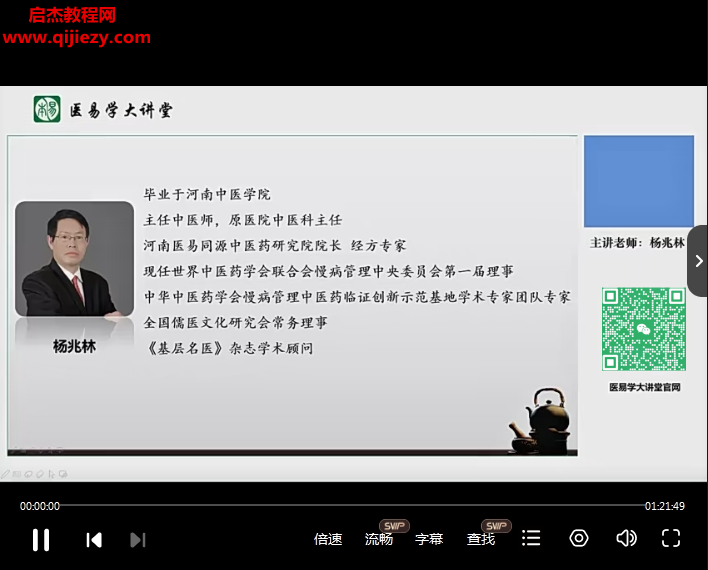708x570 pixels.
Task: Open the 倍速 playback speed menu
Action: pyautogui.click(x=328, y=539)
